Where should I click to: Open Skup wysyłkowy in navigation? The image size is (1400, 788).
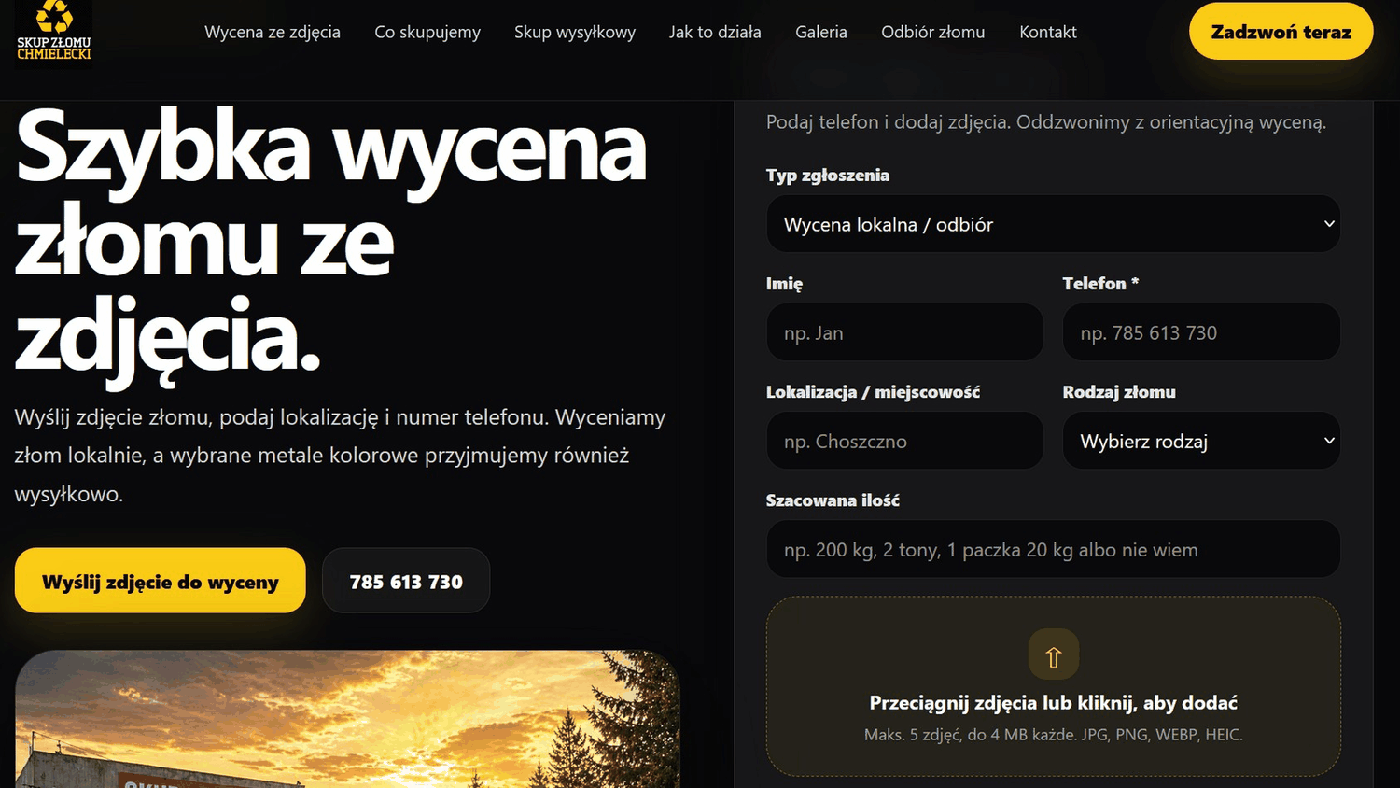(x=575, y=32)
